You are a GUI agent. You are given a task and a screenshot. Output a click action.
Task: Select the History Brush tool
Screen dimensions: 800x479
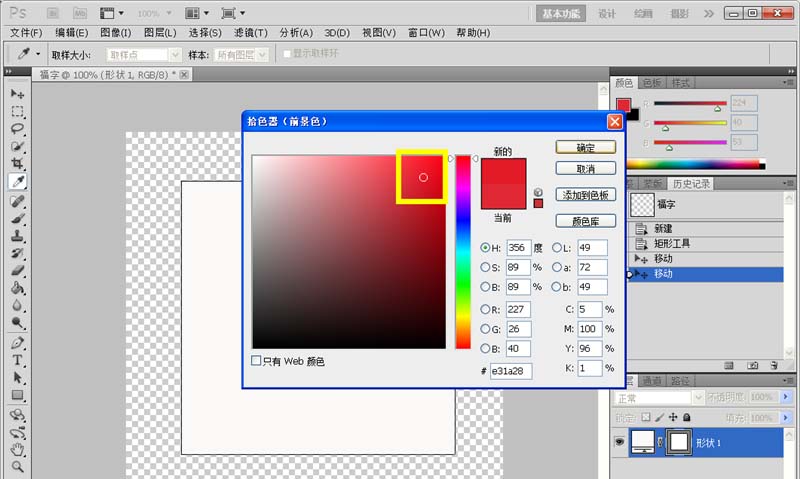pyautogui.click(x=17, y=254)
